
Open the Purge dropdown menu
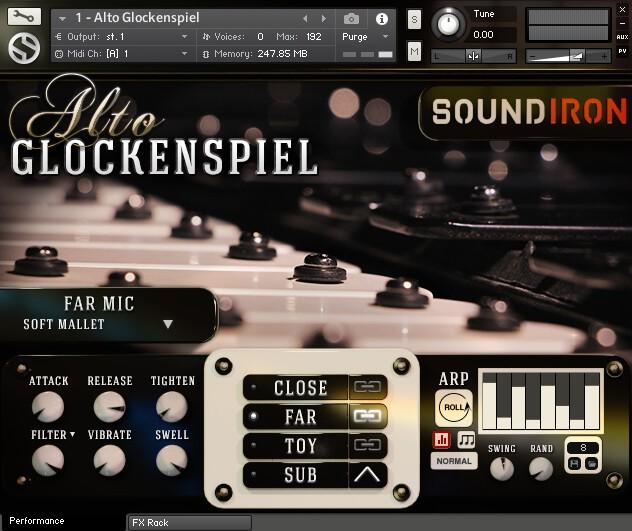tap(360, 36)
